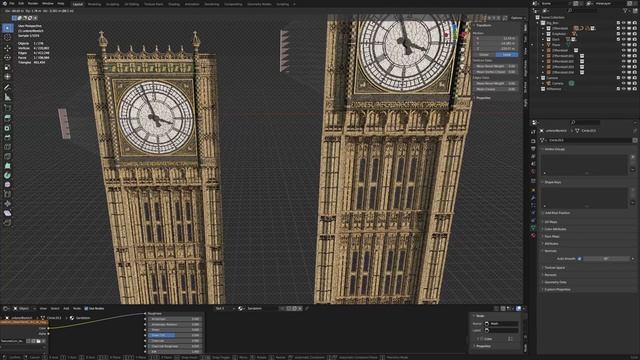This screenshot has width=640, height=360.
Task: Switch to the Sculpting workspace tab
Action: click(x=113, y=4)
